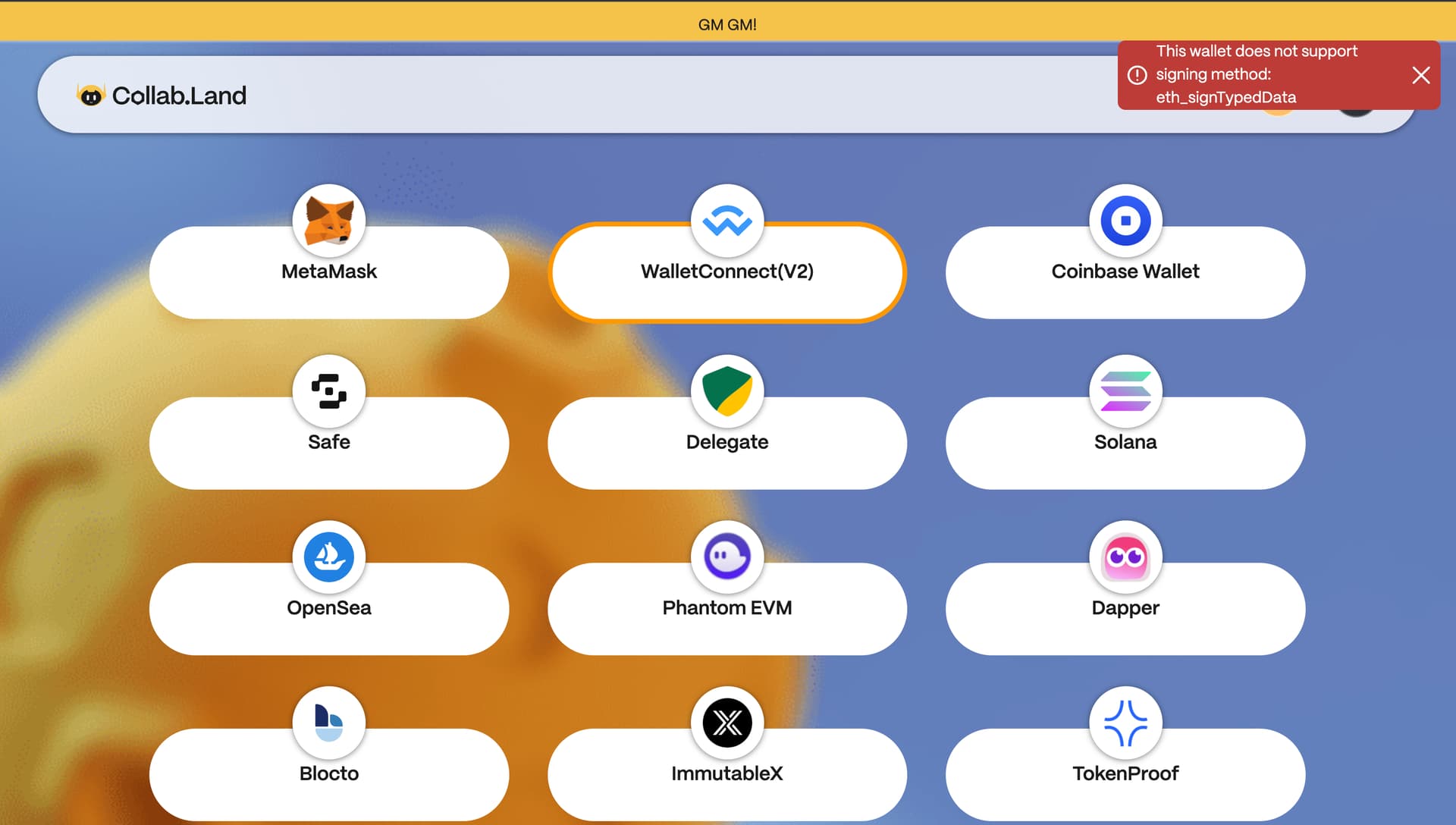Choose the Dapper wallet button

[x=1125, y=609]
